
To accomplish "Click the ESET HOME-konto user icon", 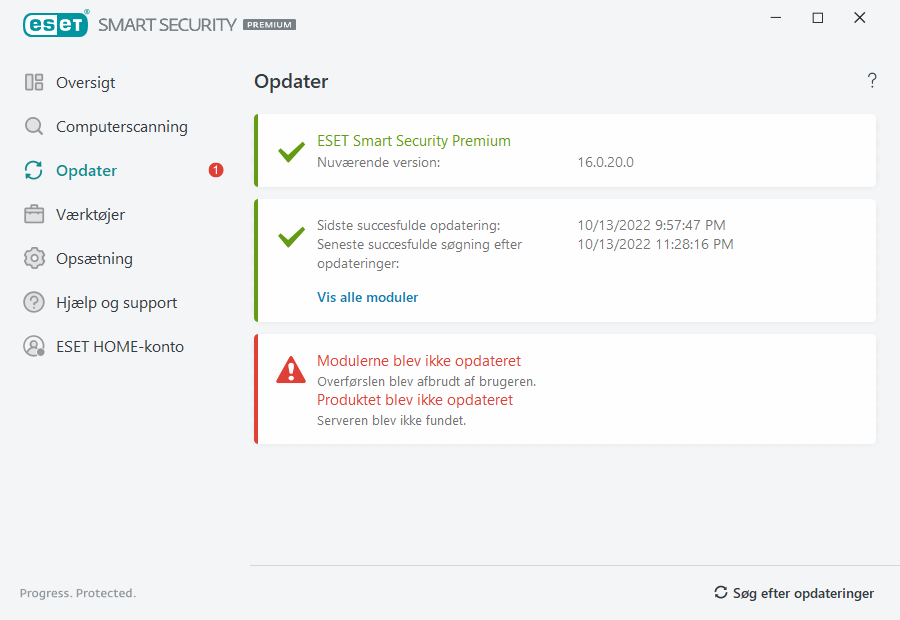I will point(34,347).
